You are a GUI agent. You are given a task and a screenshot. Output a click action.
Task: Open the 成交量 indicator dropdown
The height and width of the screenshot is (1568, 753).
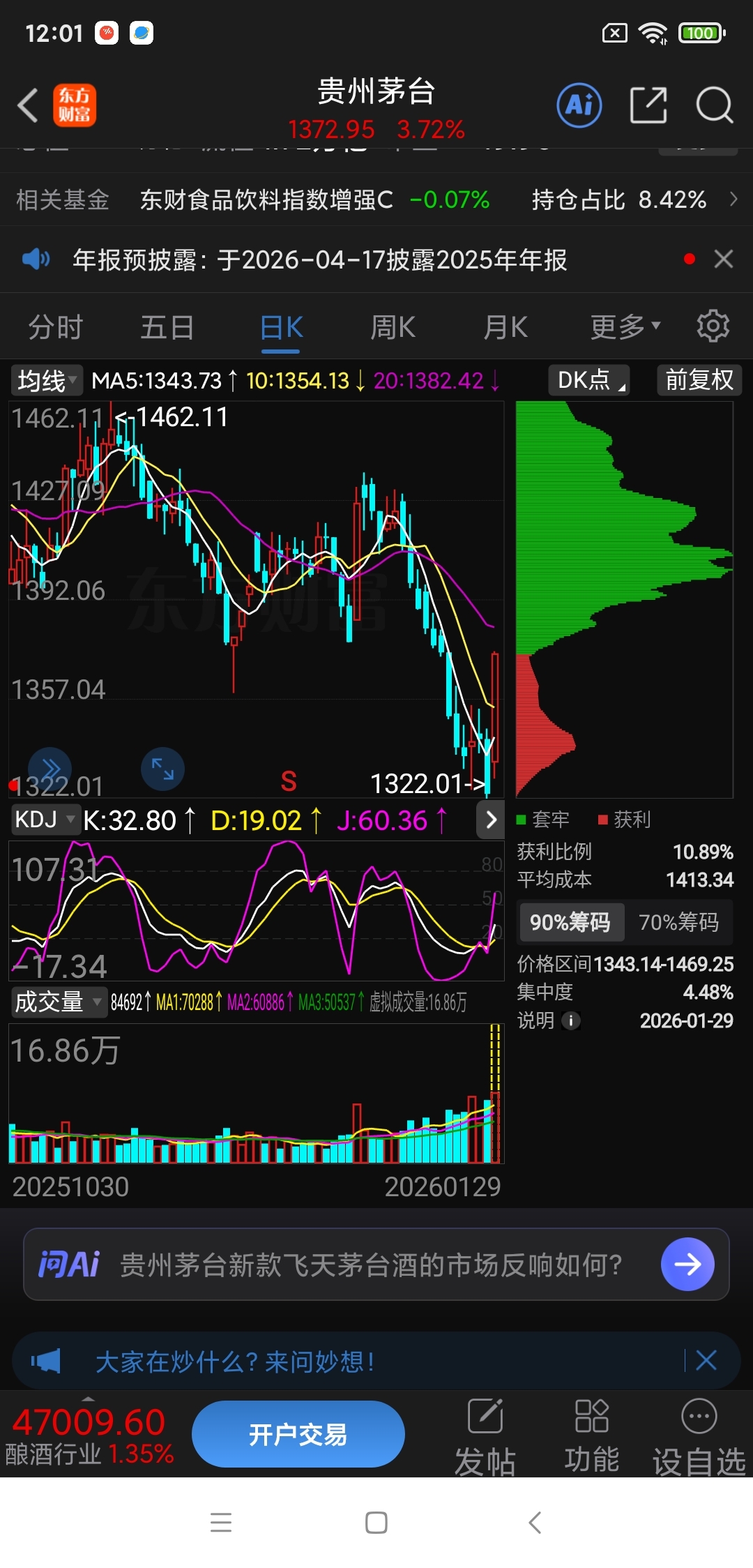[x=59, y=1002]
